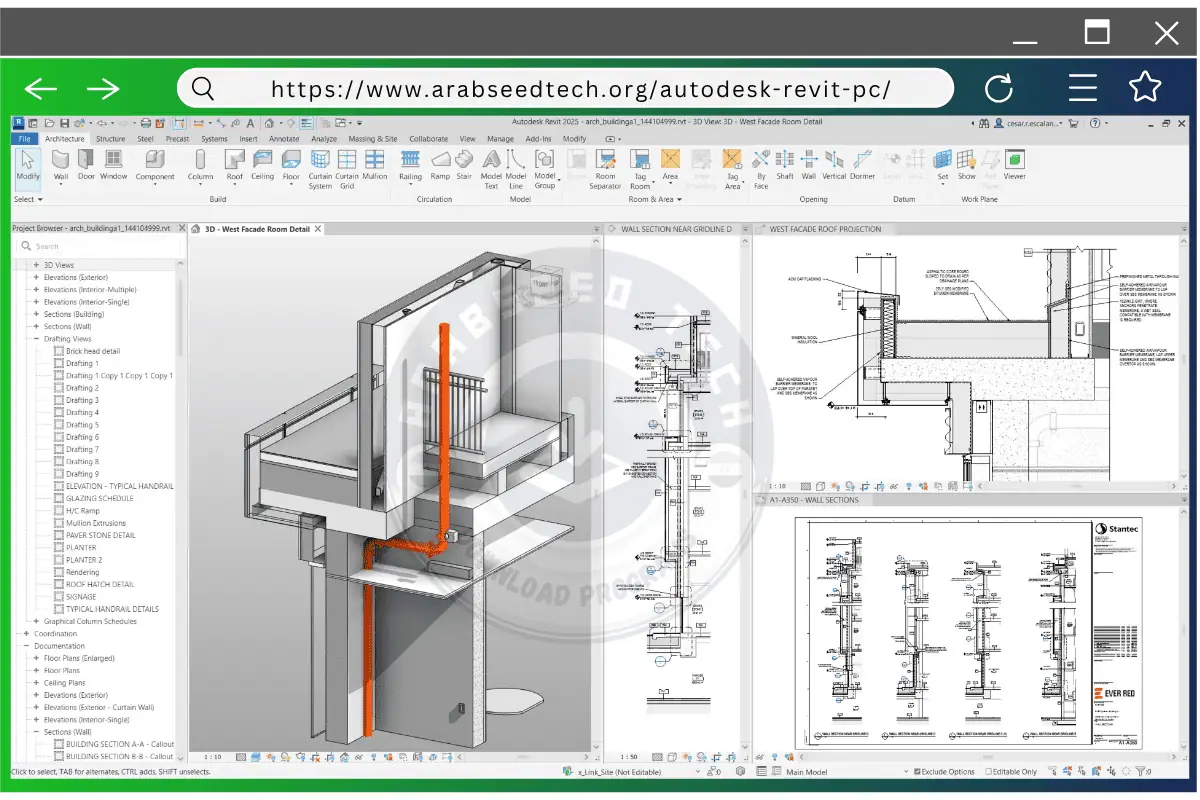Expand the 3D Views tree node

coord(36,265)
